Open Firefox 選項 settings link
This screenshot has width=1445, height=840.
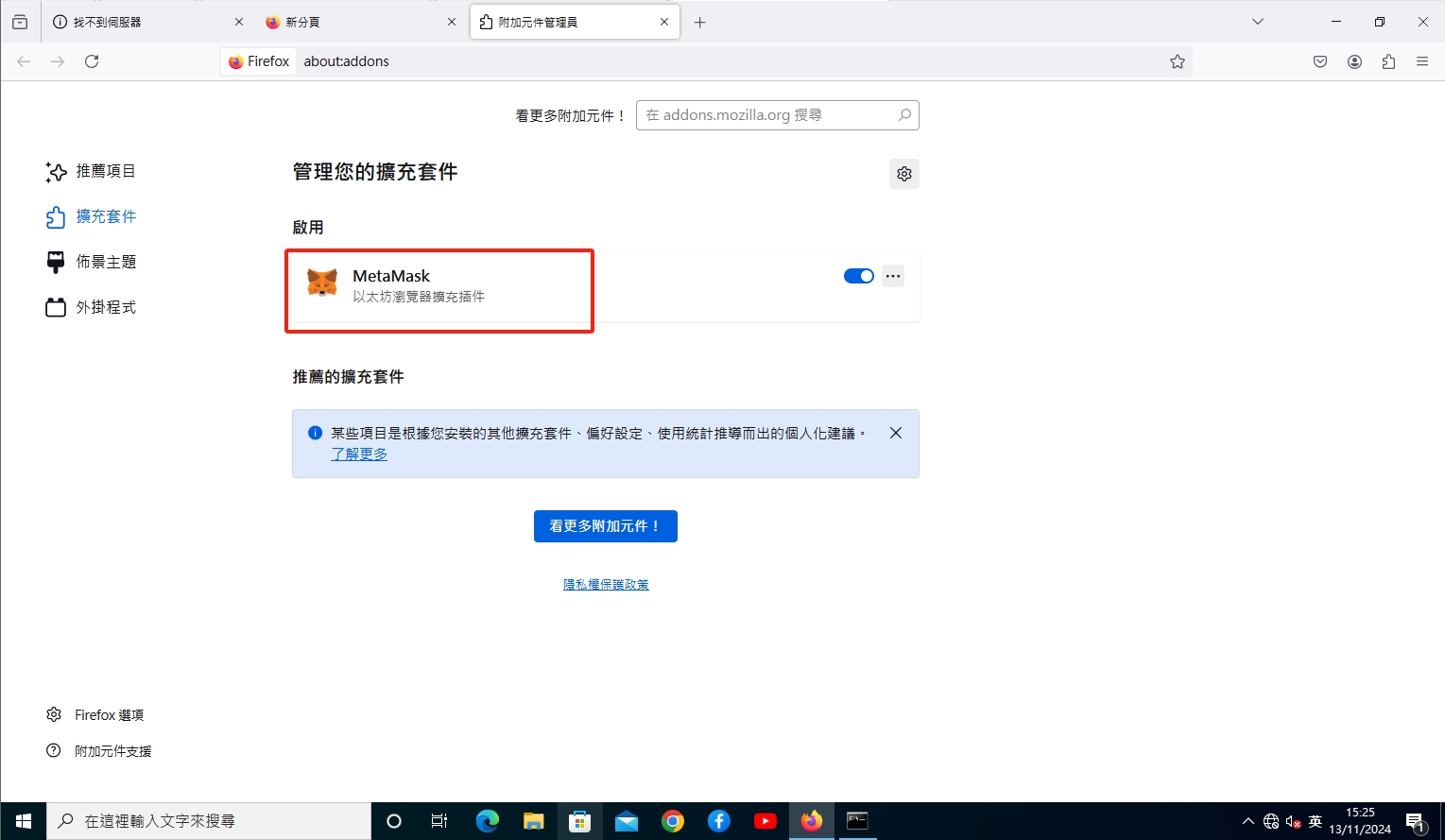(x=95, y=715)
